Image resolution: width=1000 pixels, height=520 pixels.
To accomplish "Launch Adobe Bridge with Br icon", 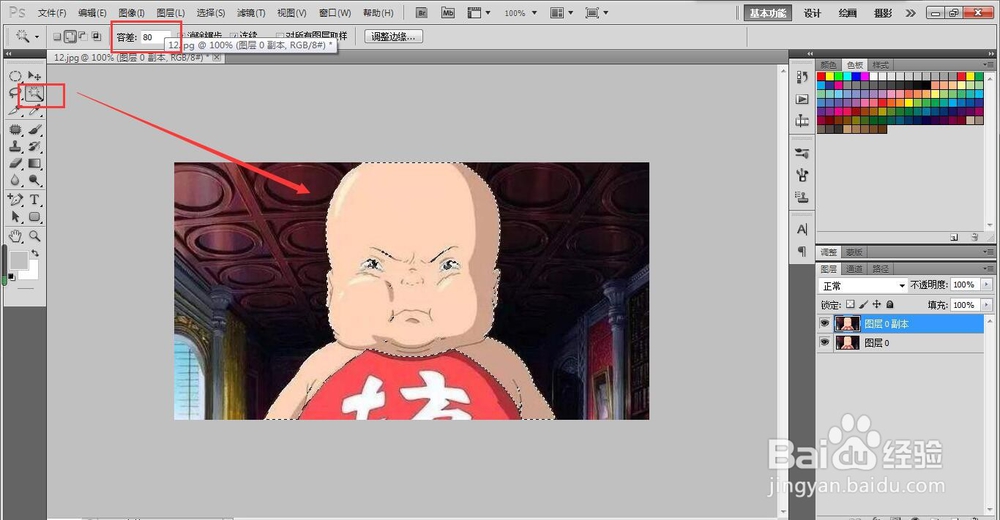I will tap(422, 13).
